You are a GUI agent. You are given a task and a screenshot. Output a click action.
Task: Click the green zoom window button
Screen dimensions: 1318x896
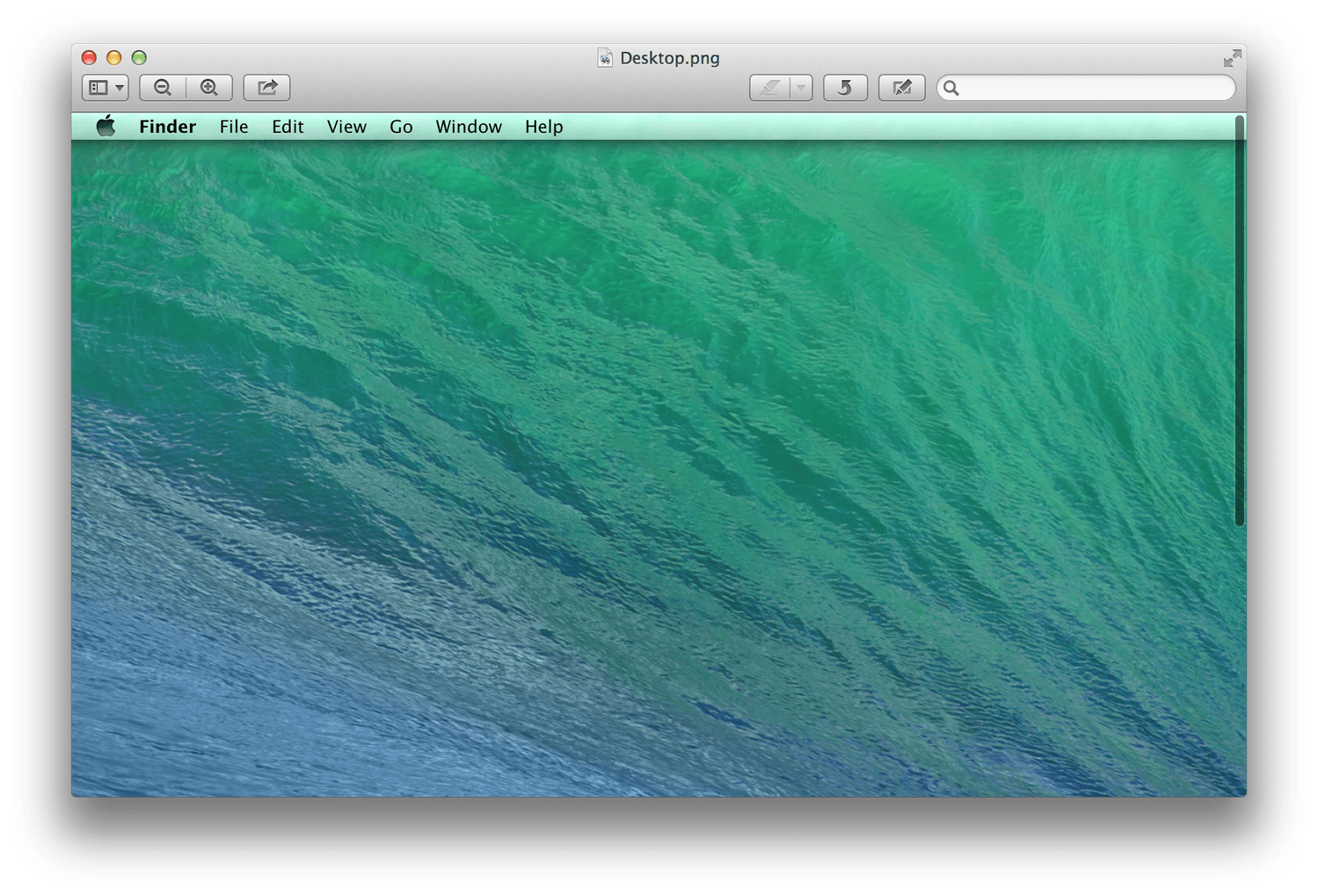[x=139, y=58]
